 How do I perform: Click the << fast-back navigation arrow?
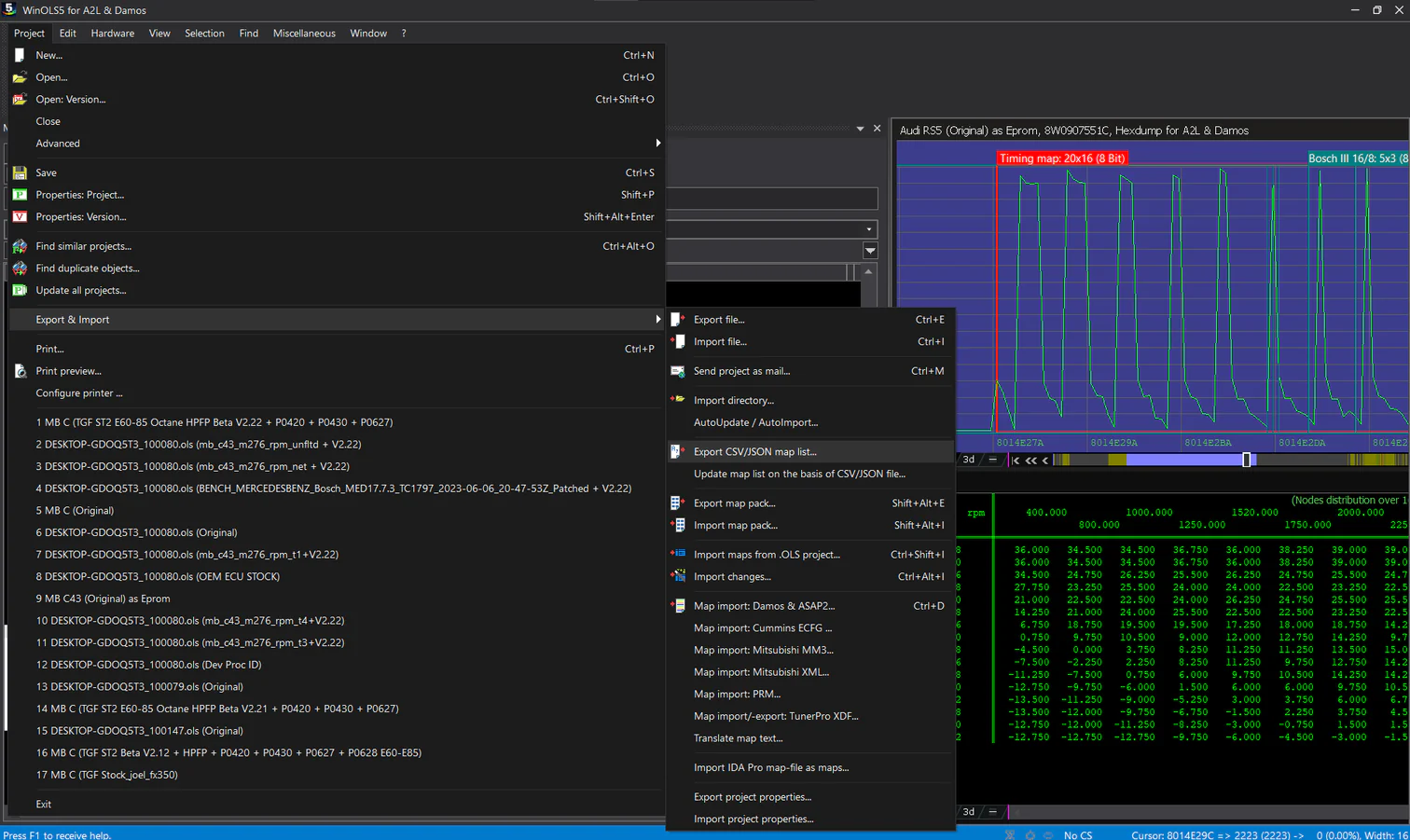coord(1031,460)
